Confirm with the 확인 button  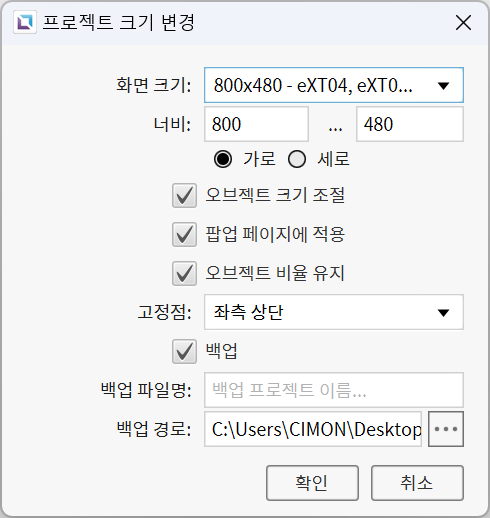click(312, 483)
